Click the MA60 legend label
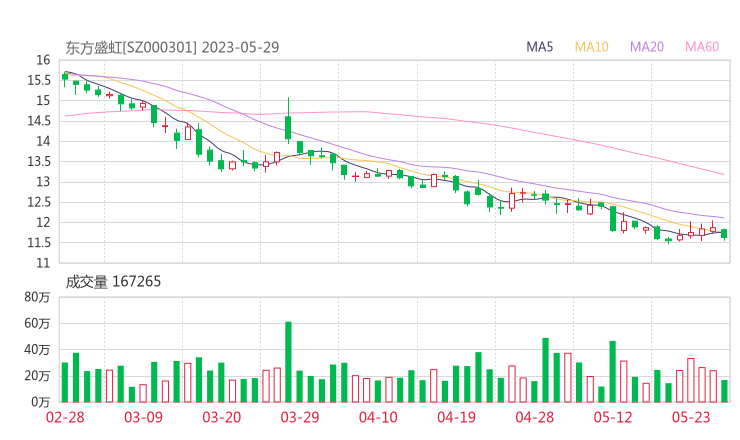The width and height of the screenshot is (740, 440). (x=702, y=47)
